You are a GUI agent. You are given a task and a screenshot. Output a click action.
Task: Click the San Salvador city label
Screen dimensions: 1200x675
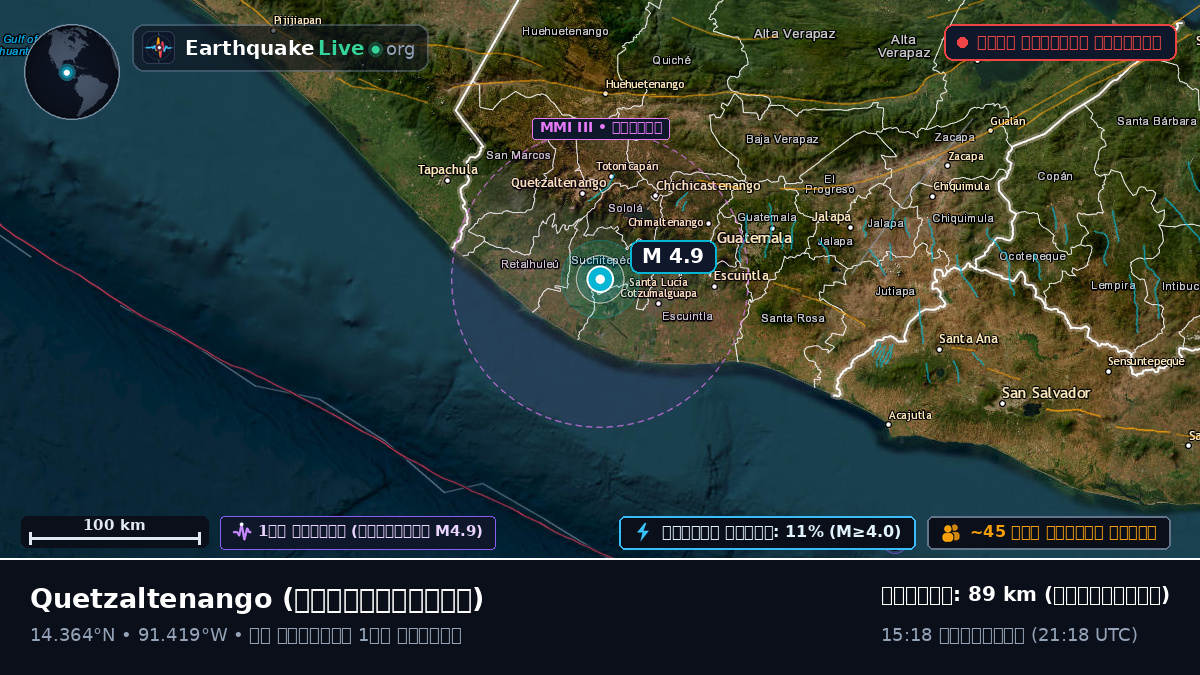click(x=1046, y=393)
